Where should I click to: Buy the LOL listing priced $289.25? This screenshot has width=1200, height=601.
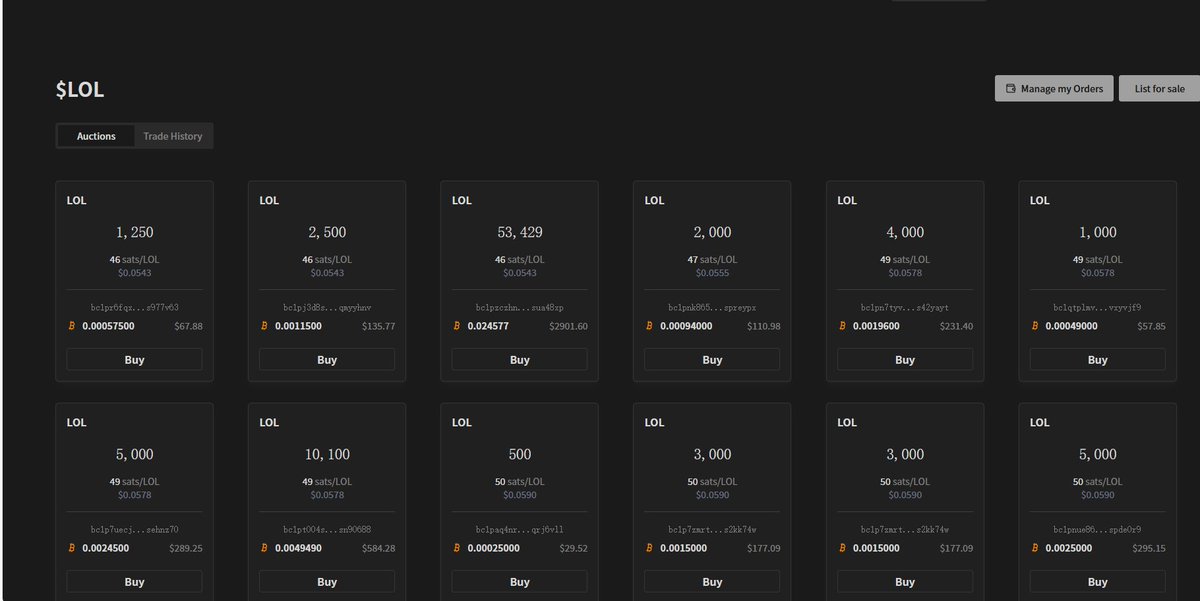pos(134,582)
